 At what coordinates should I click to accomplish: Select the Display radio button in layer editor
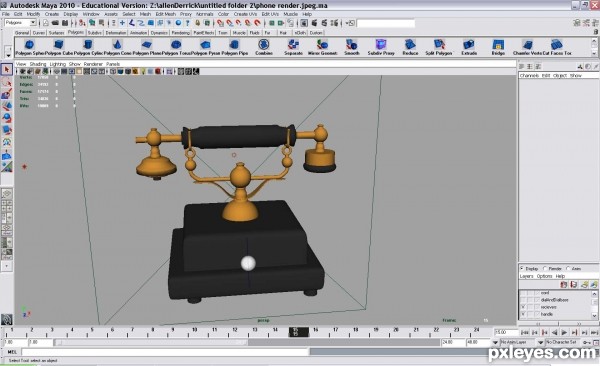[x=522, y=268]
